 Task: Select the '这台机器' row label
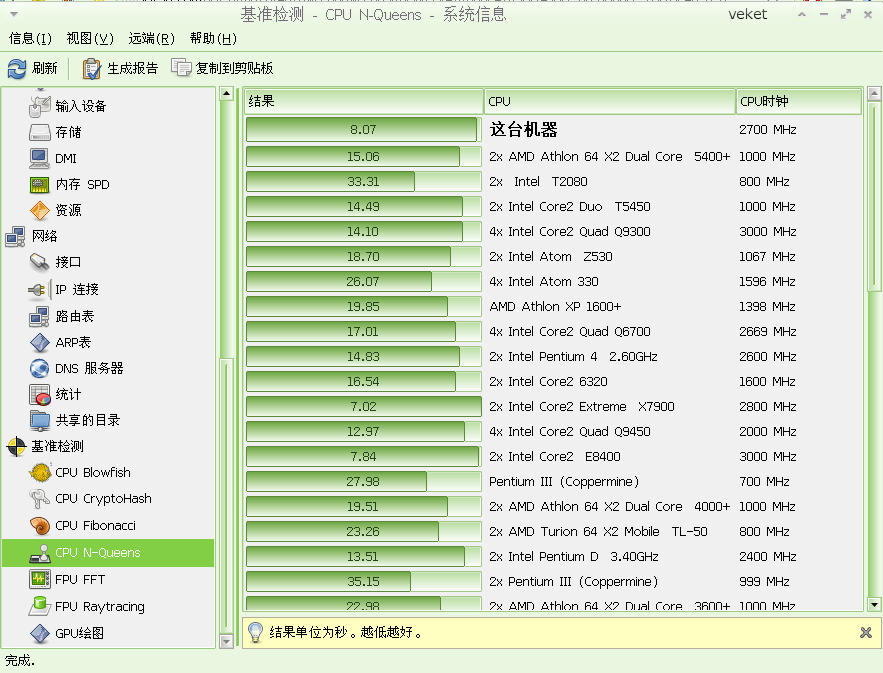[x=524, y=130]
